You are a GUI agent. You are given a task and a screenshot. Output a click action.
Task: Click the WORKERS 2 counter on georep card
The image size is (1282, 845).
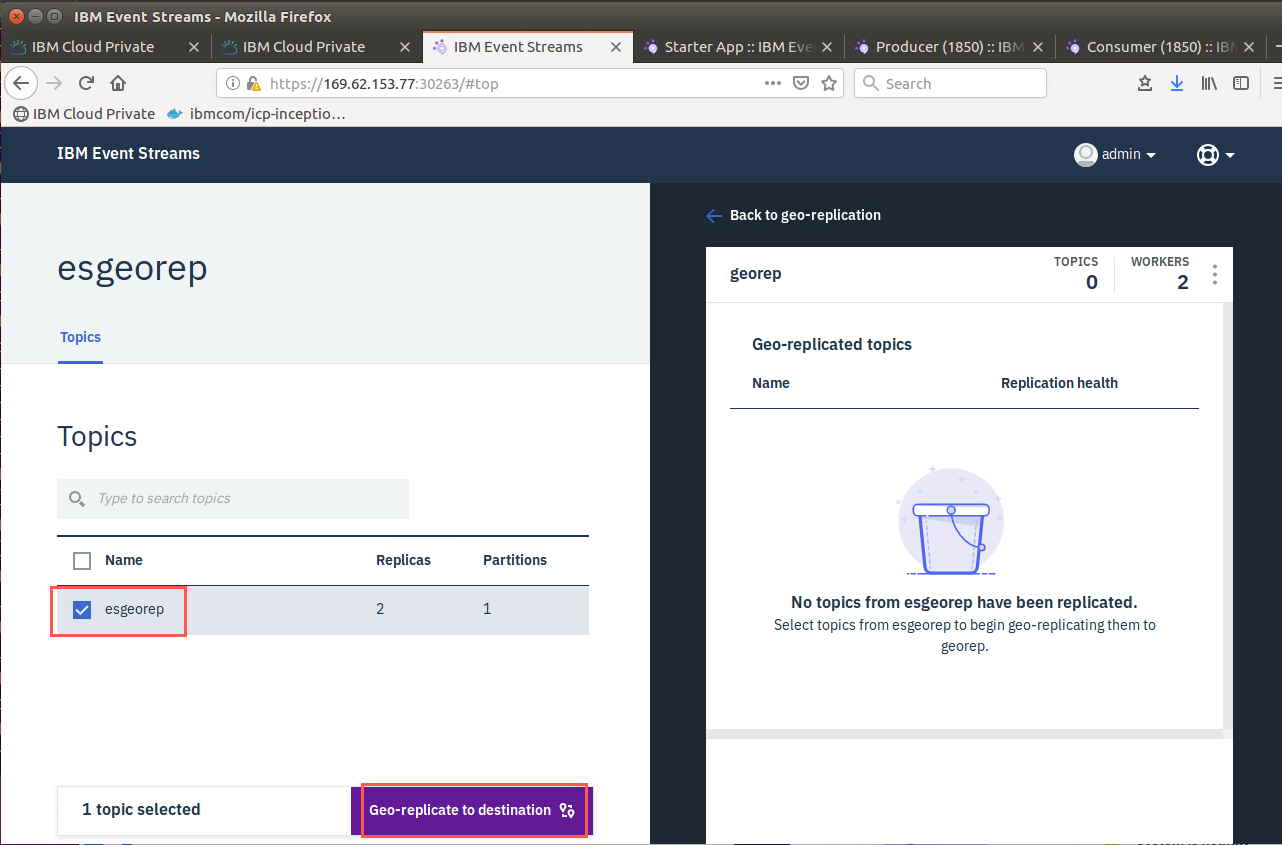point(1160,273)
